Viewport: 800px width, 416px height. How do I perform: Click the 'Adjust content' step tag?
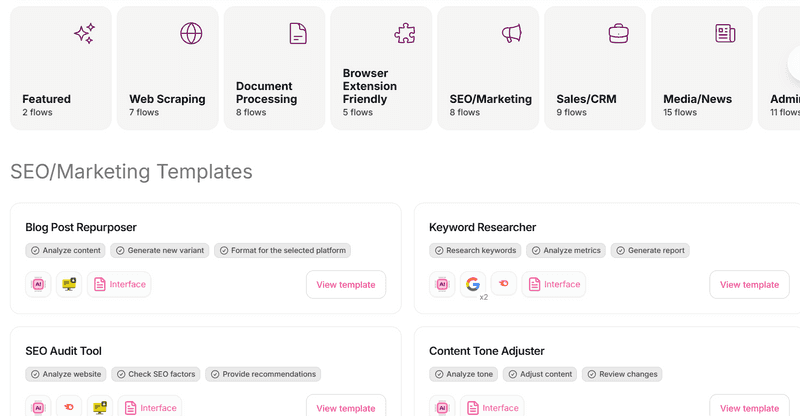point(540,374)
